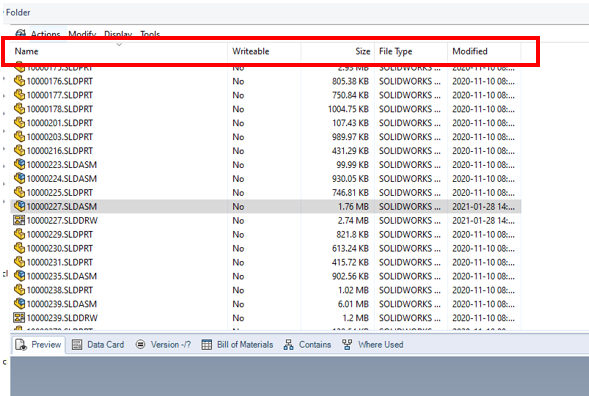Screen dimensions: 589x396
Task: Select file name 10000224.SLDASM
Action: click(62, 178)
